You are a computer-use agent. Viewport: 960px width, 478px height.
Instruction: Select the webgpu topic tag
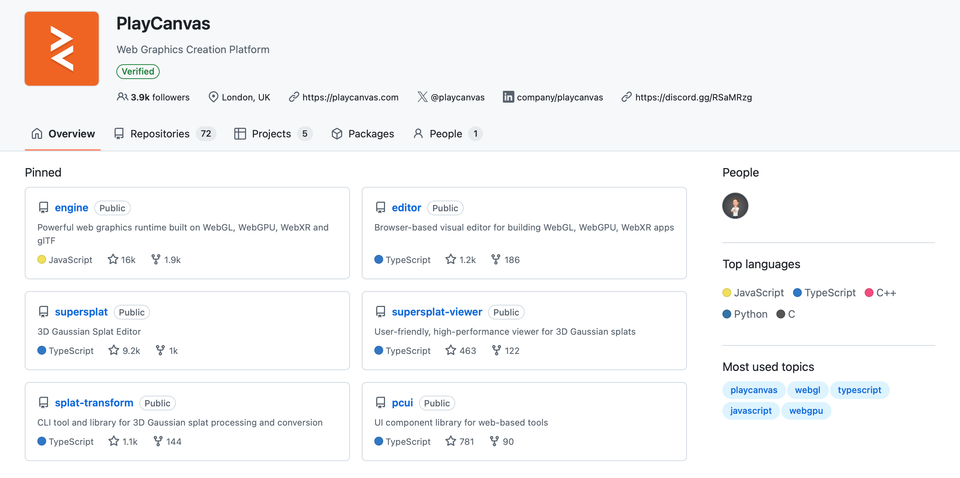click(806, 411)
